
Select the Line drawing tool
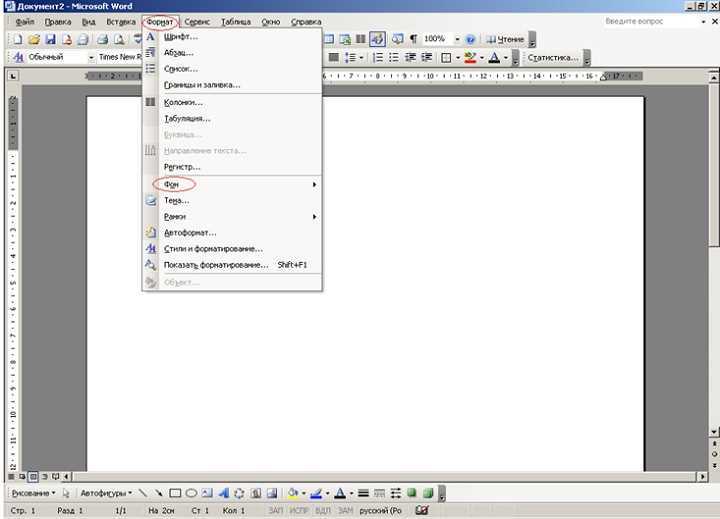click(143, 493)
